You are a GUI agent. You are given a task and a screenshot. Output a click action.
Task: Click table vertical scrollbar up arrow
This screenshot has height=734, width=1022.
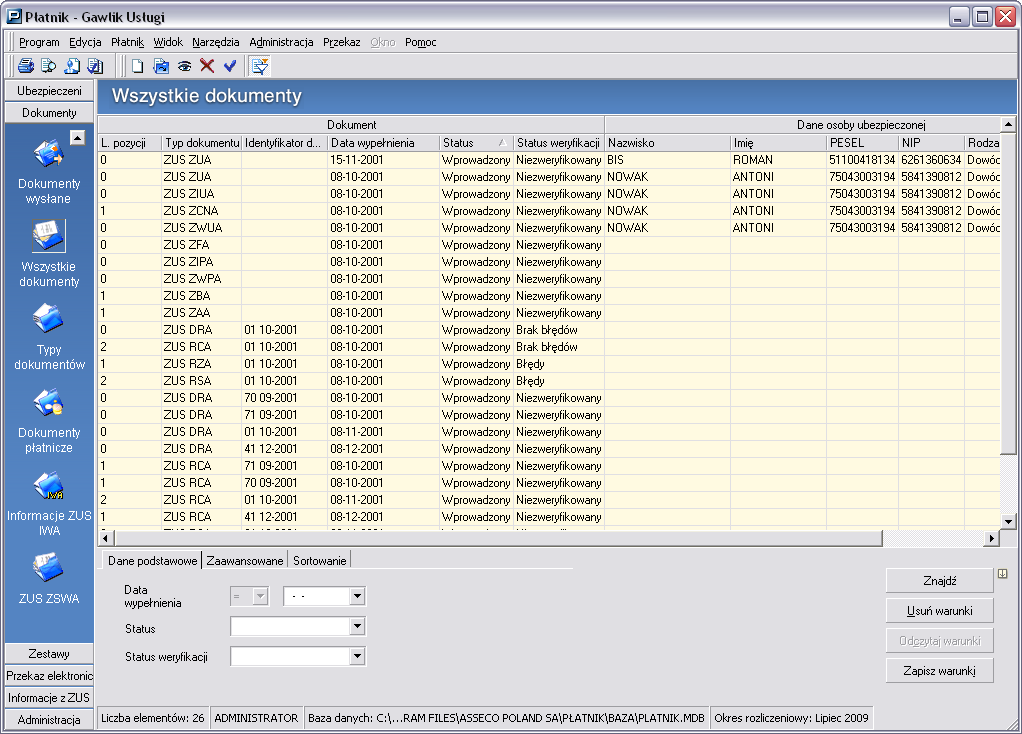[1008, 124]
